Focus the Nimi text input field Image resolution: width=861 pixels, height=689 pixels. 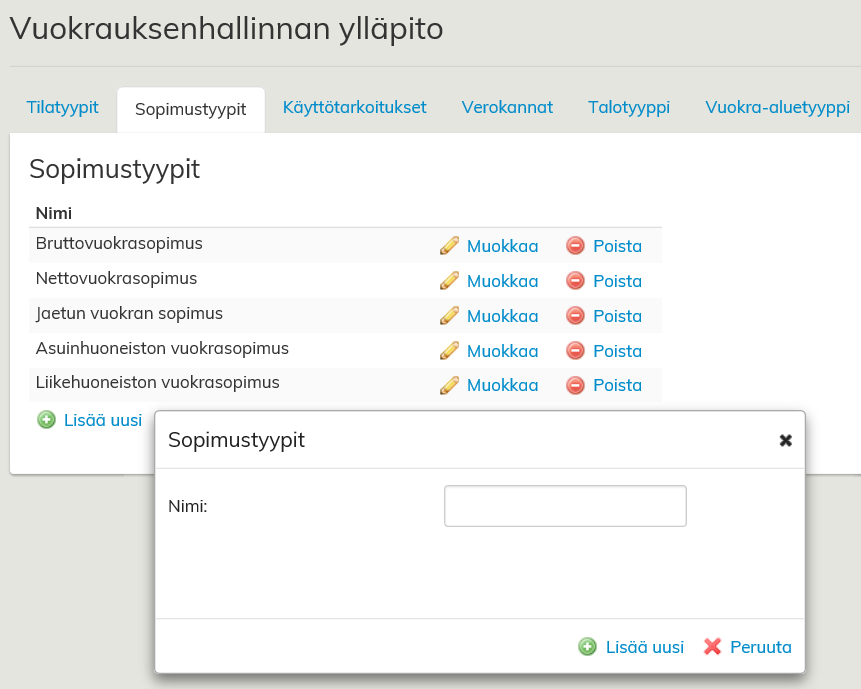click(565, 506)
